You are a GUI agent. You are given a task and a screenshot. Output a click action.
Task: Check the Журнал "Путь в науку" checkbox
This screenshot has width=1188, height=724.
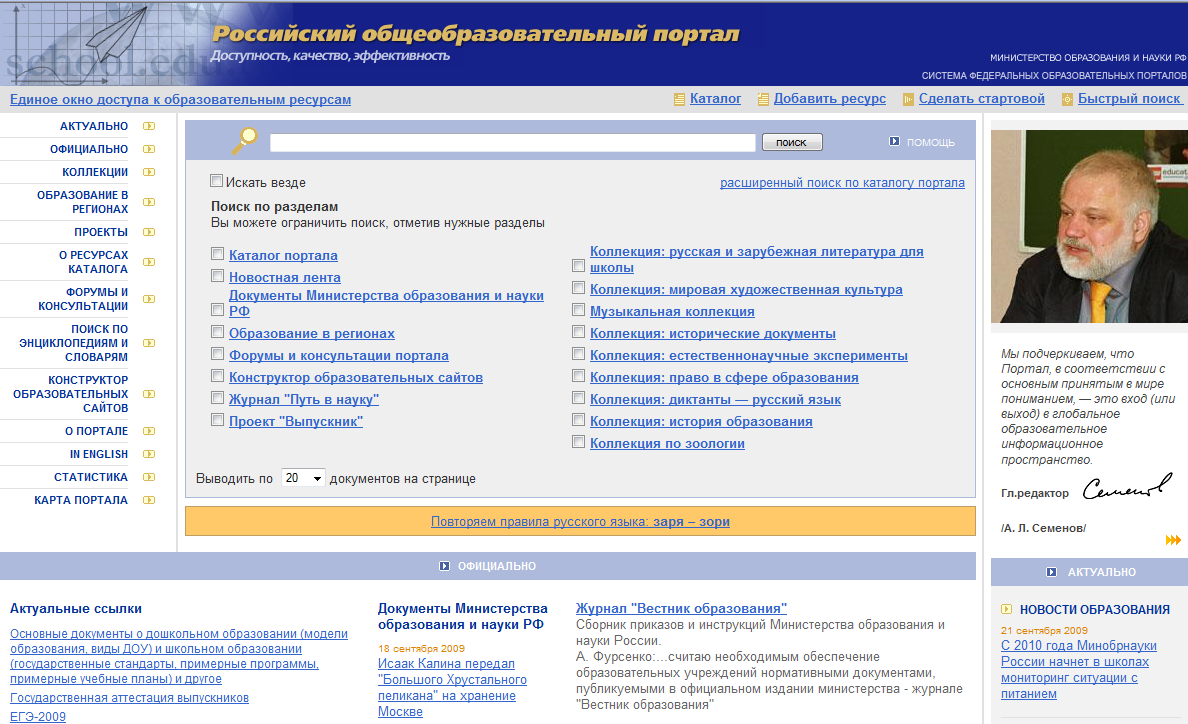click(217, 398)
